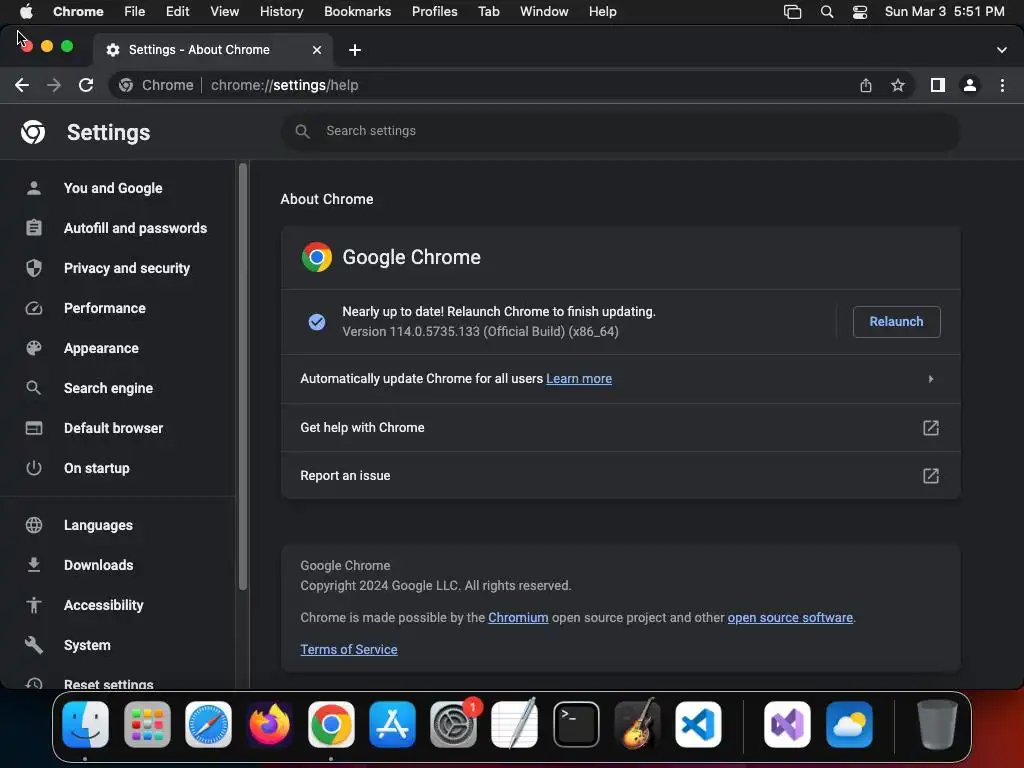Open Spotlight search in menu bar

(x=827, y=12)
